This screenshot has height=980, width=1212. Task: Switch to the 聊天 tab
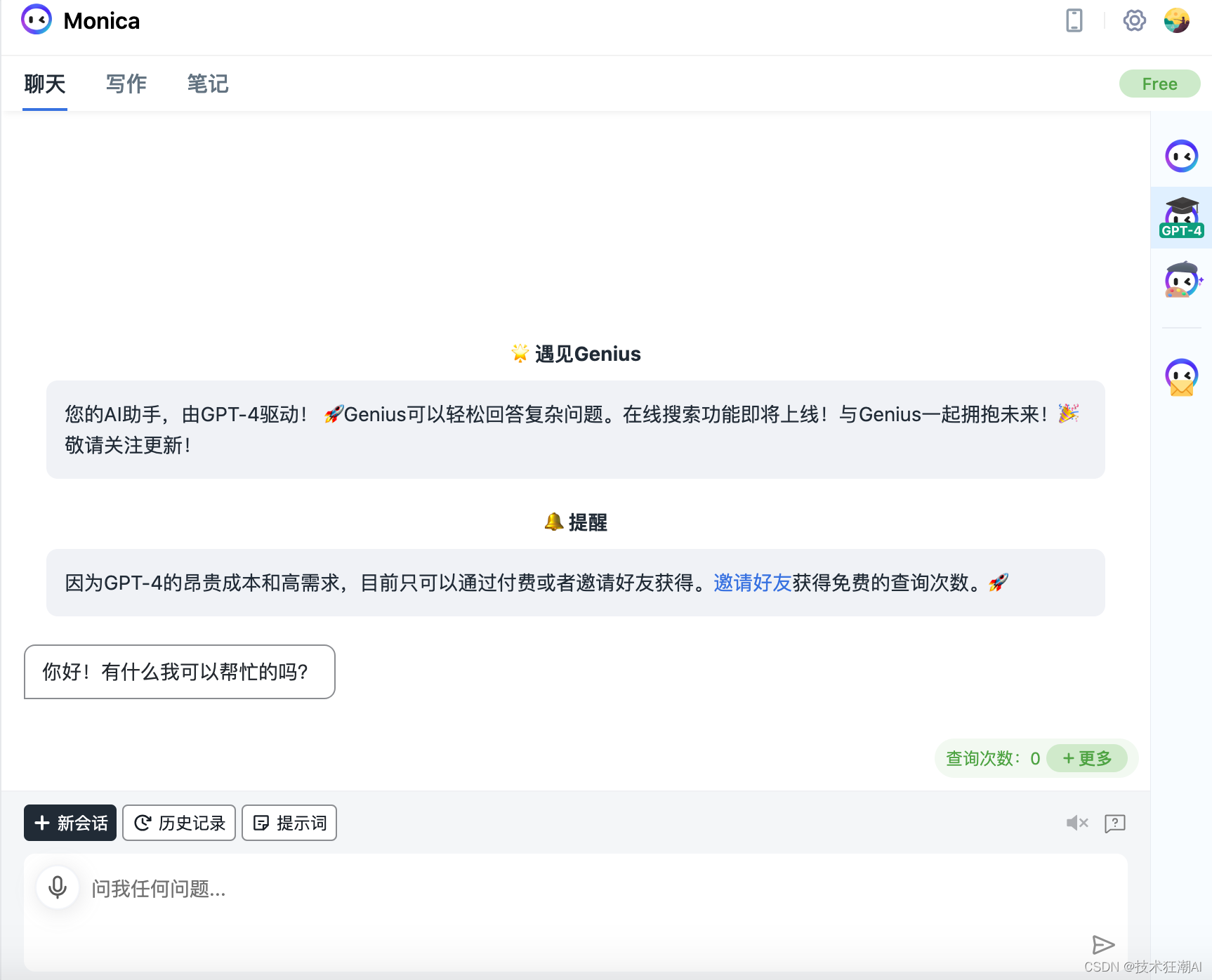tap(45, 84)
